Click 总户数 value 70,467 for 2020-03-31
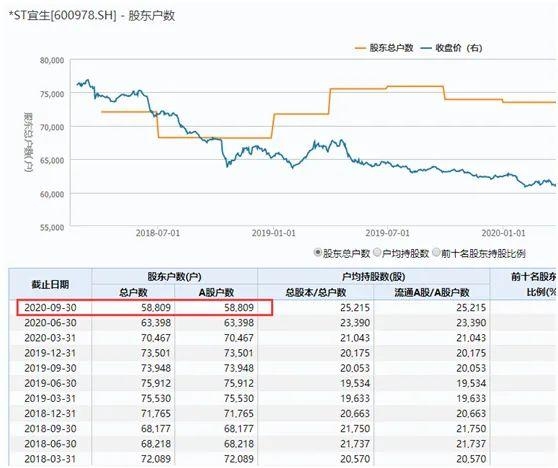Screen dimensions: 558x468 156,338
